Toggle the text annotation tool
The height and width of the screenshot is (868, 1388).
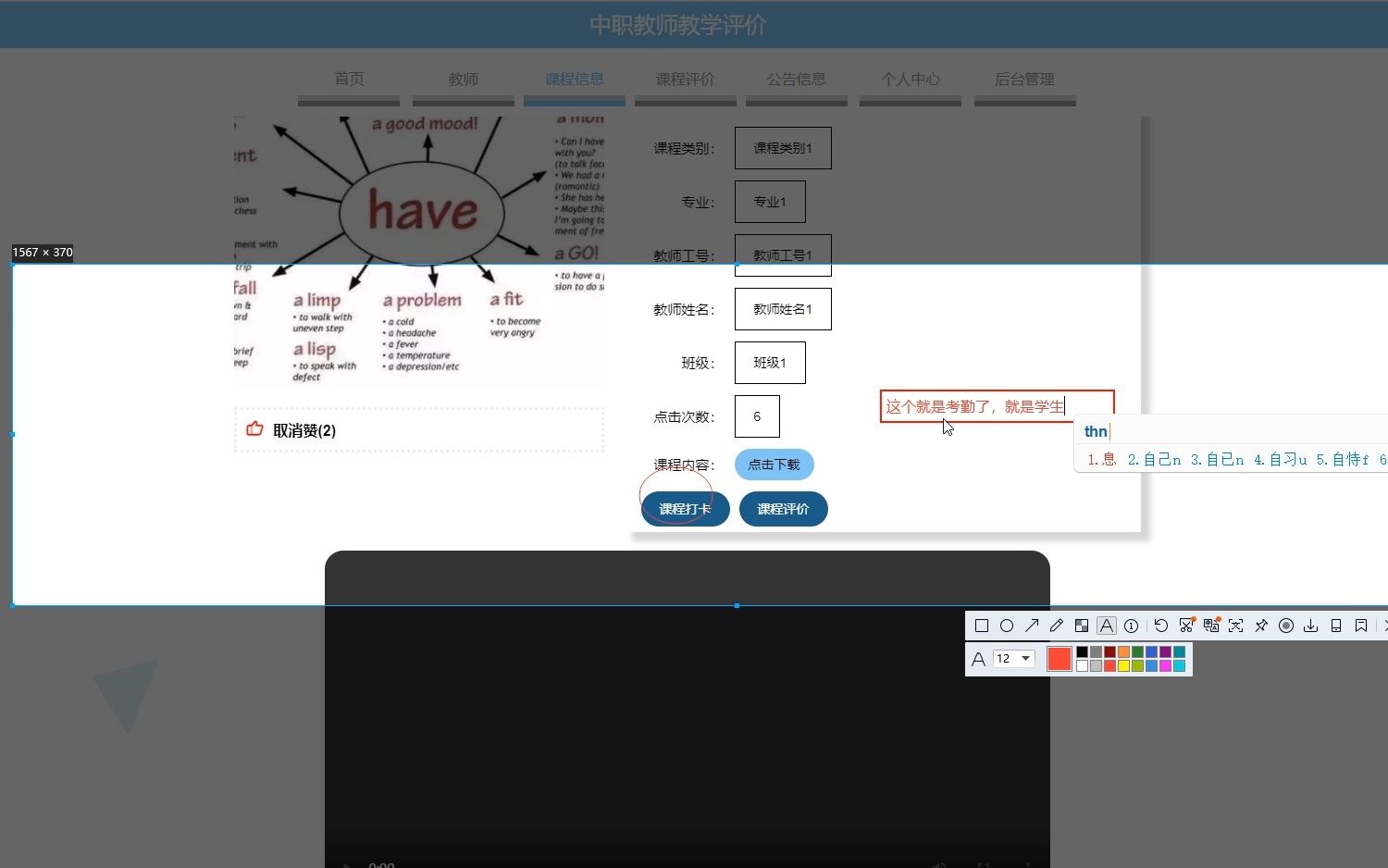coord(1106,626)
